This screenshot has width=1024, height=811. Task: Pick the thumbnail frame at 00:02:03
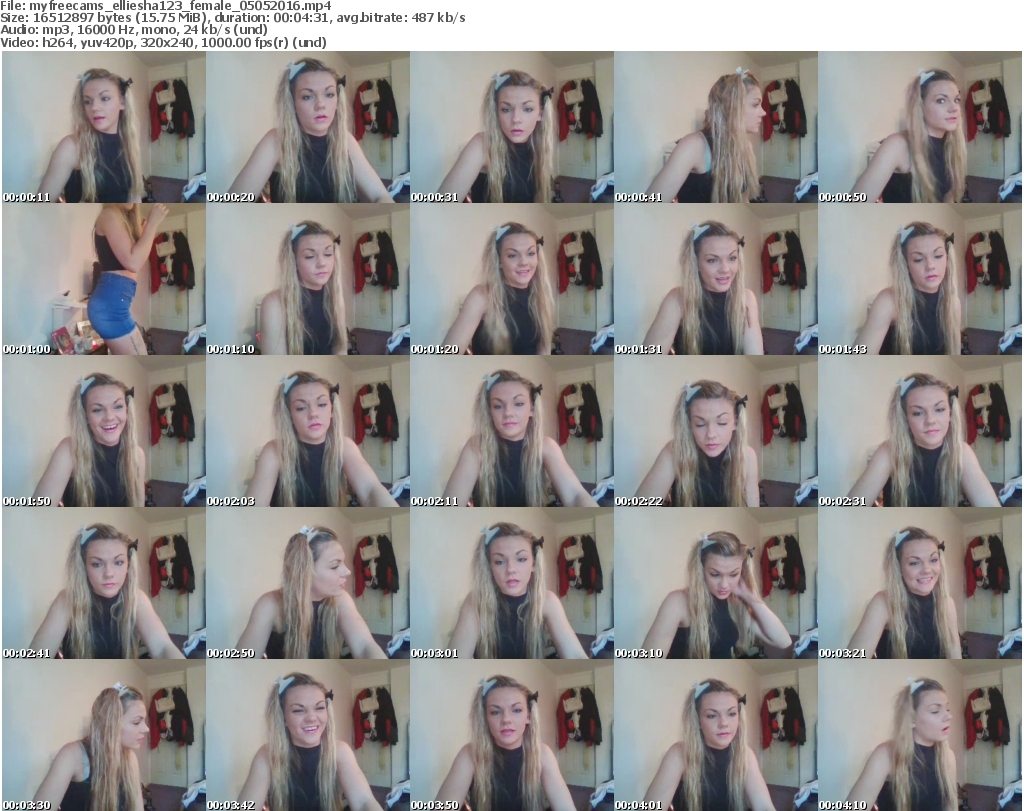pos(308,432)
